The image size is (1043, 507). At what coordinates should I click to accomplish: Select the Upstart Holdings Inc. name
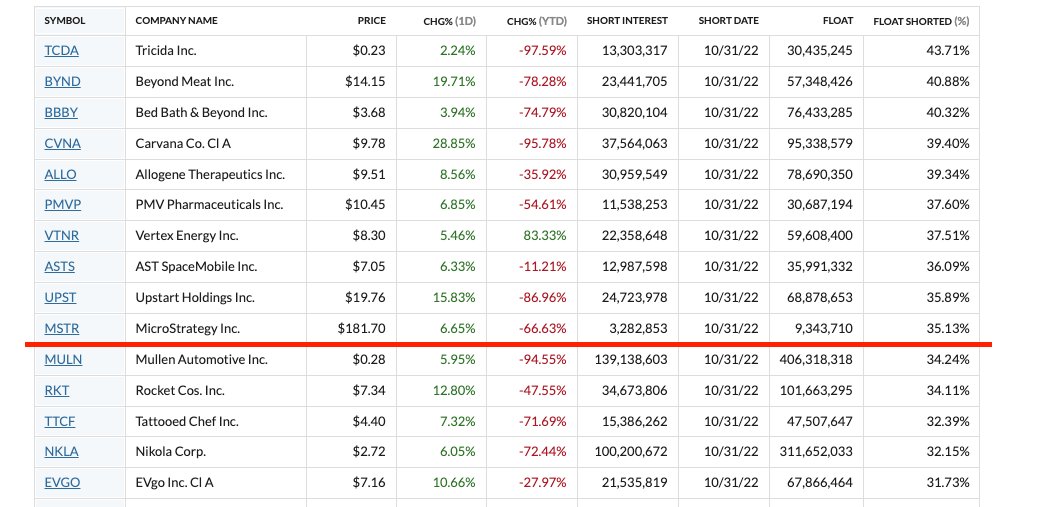[x=195, y=297]
